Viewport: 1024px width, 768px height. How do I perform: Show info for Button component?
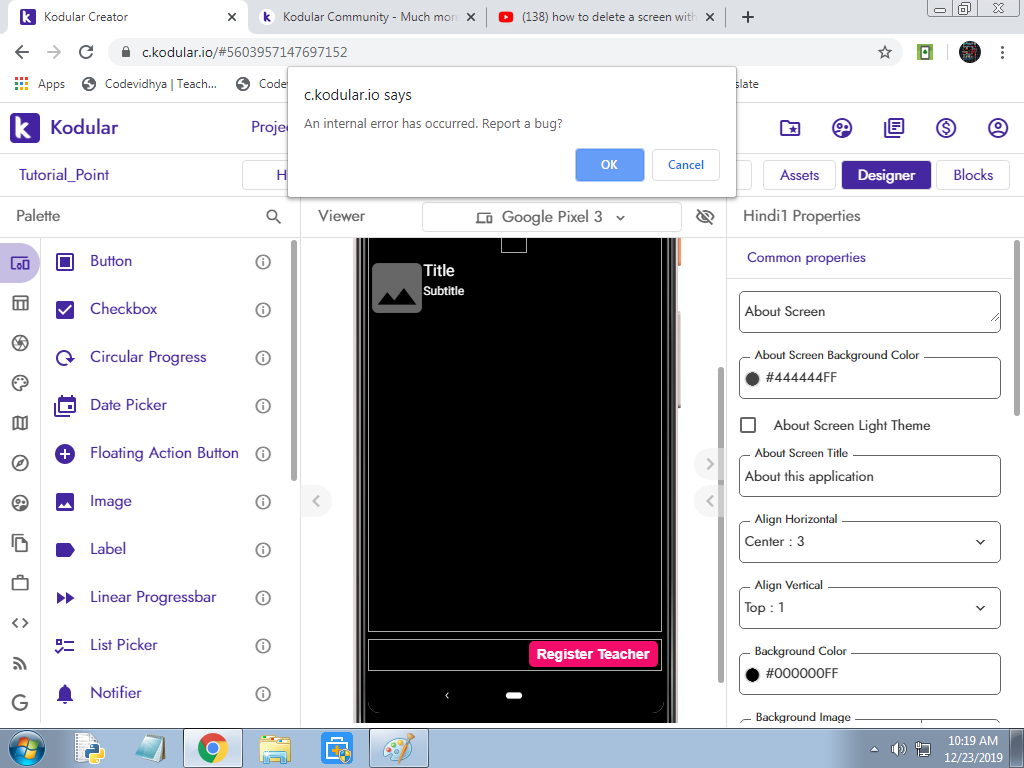[x=263, y=262]
